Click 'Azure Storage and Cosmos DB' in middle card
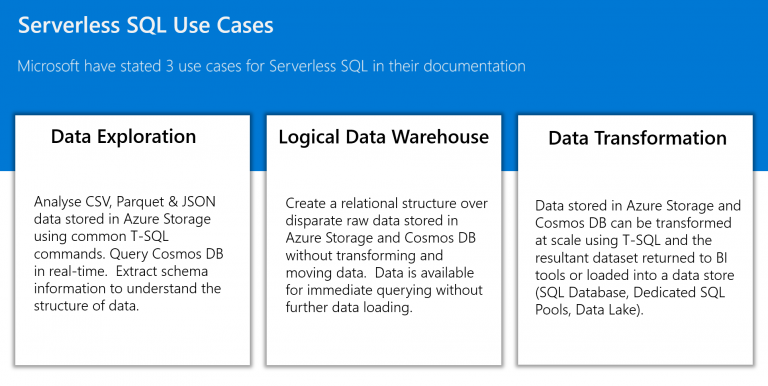Viewport: 768px width, 386px height. (x=381, y=238)
